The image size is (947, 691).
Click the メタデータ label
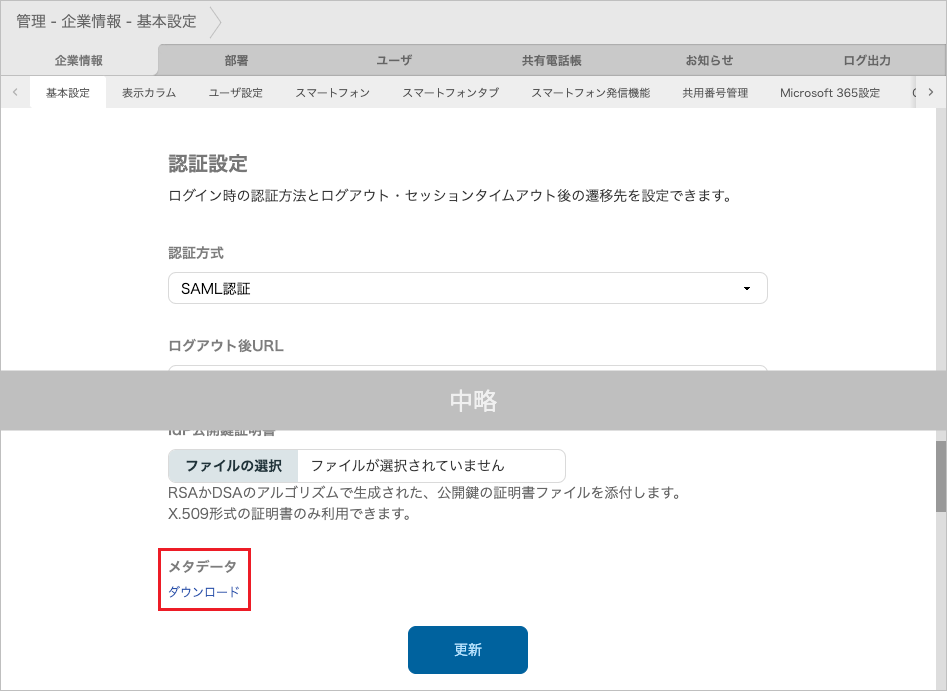pos(202,567)
